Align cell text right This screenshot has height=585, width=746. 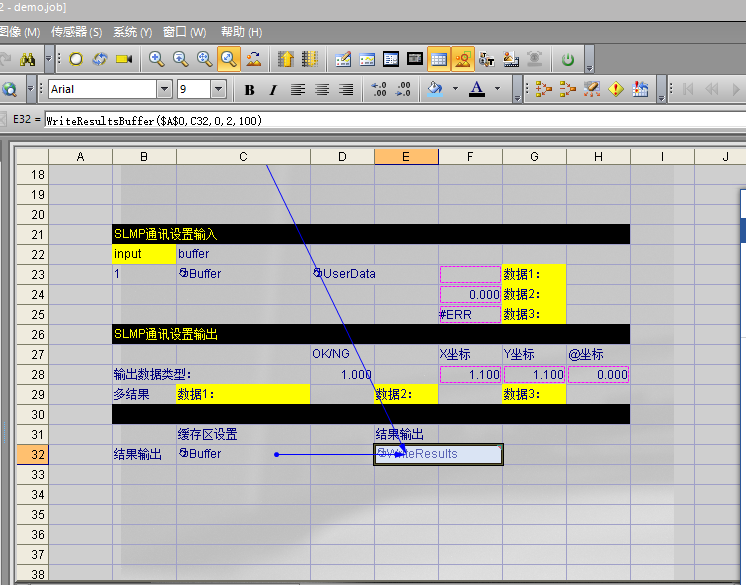tap(346, 89)
